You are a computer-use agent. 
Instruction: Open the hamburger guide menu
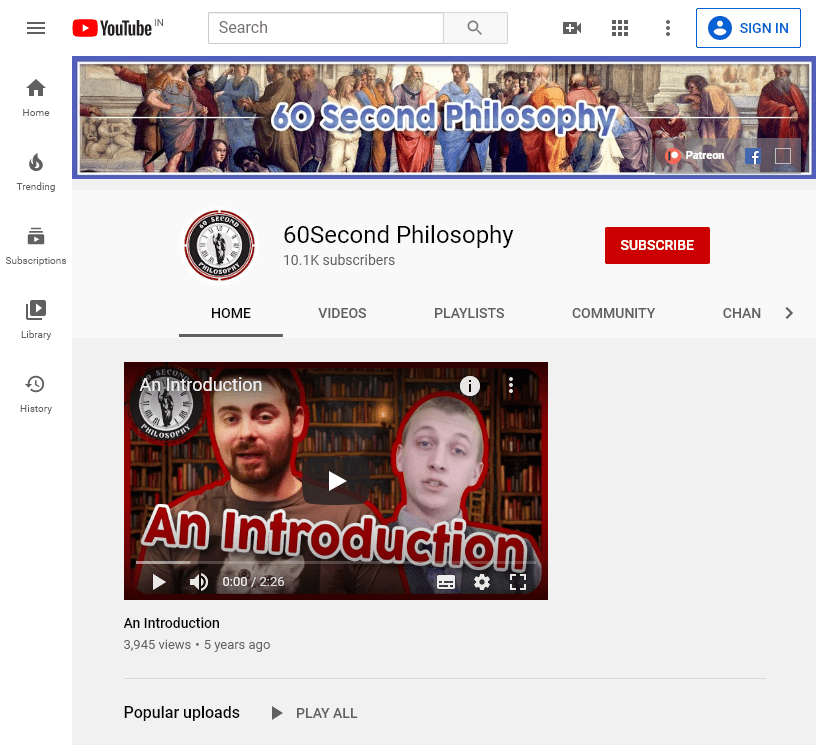pyautogui.click(x=36, y=28)
